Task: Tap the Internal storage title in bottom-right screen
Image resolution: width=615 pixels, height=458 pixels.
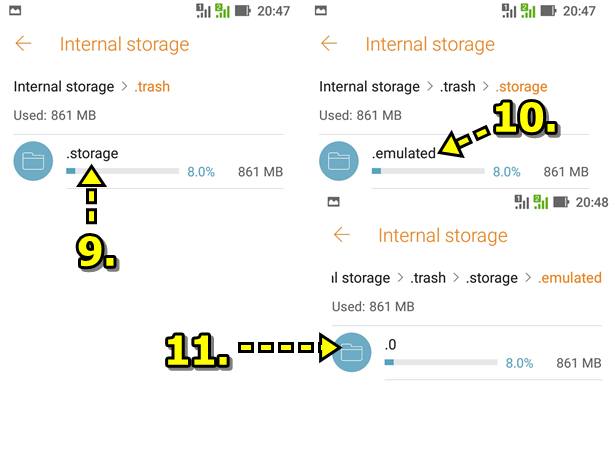Action: click(443, 235)
